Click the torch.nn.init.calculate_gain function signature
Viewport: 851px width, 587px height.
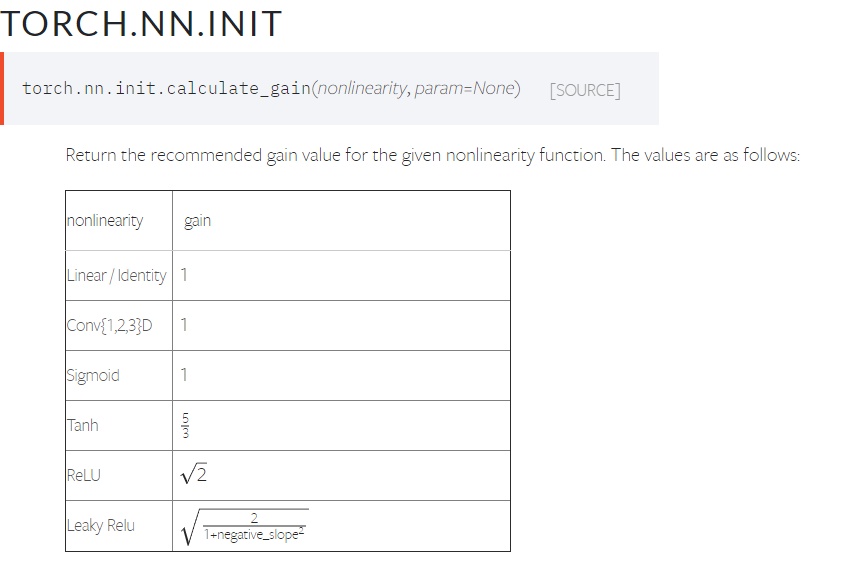click(x=271, y=88)
